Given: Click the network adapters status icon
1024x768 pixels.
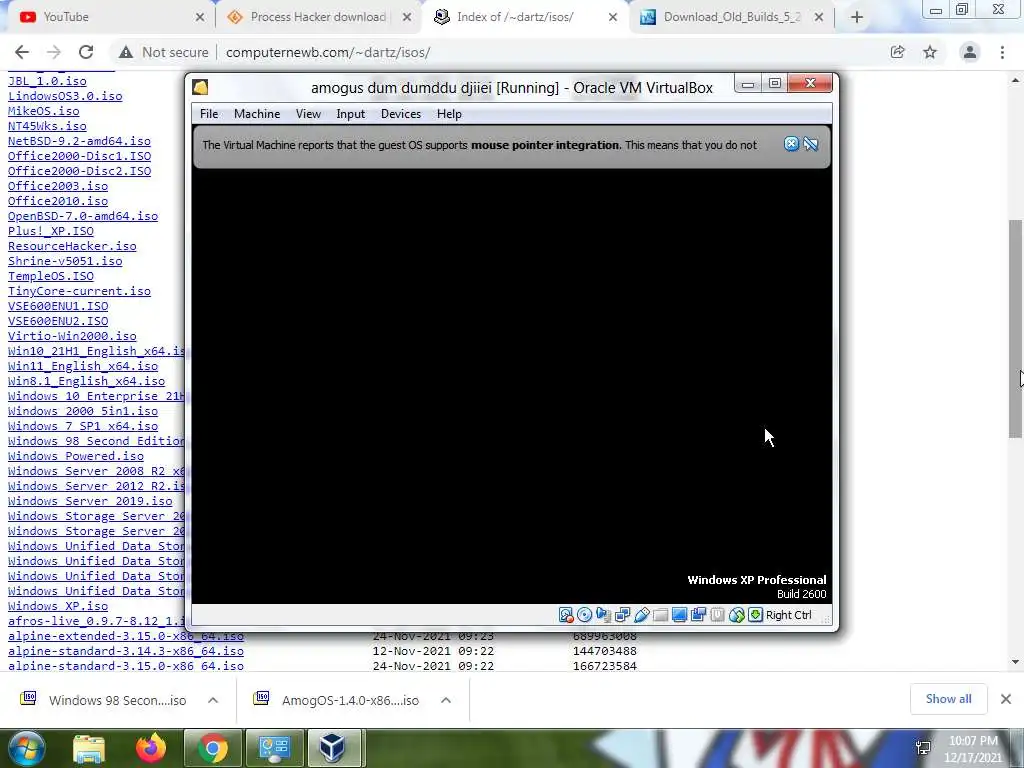Looking at the screenshot, I should 622,615.
